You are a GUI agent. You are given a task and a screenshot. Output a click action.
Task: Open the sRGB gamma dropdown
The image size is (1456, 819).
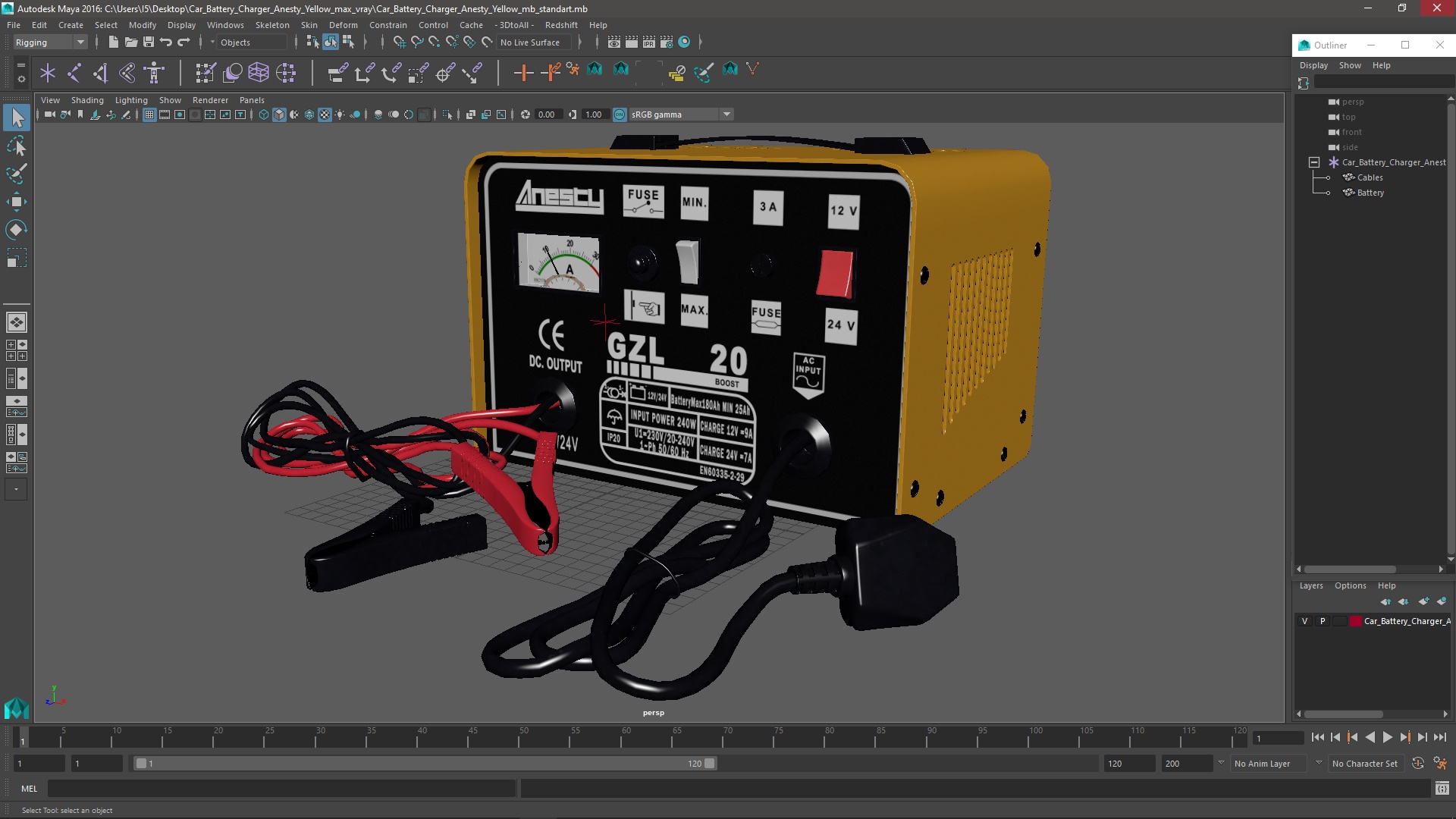click(x=681, y=115)
